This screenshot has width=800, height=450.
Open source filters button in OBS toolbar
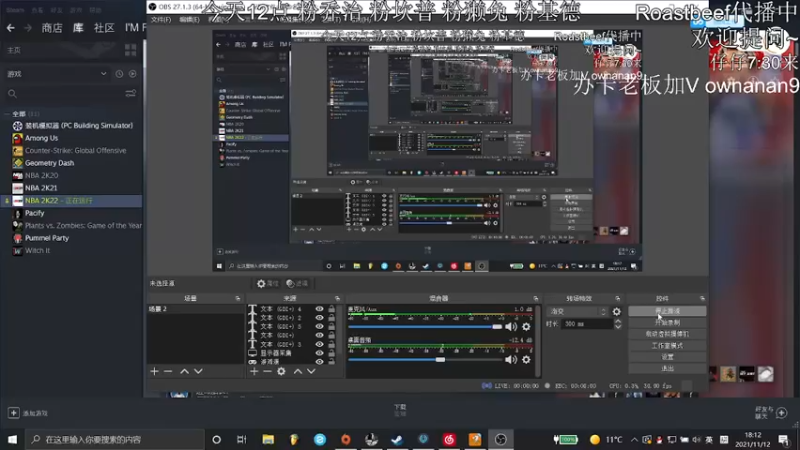point(297,283)
